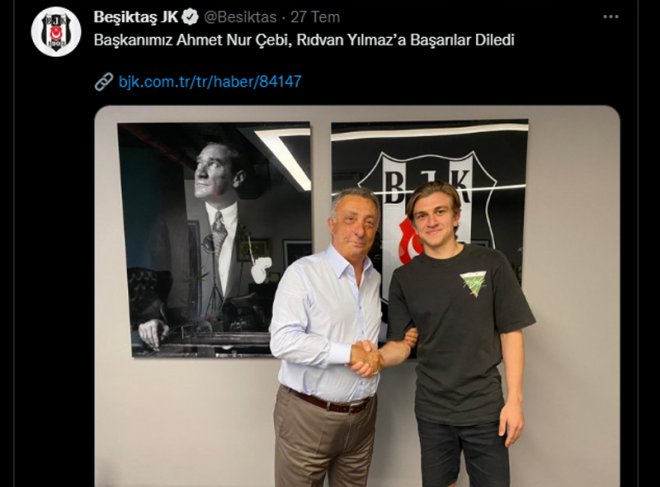This screenshot has height=487, width=660.
Task: Open the attached tweet photo
Action: point(357,296)
